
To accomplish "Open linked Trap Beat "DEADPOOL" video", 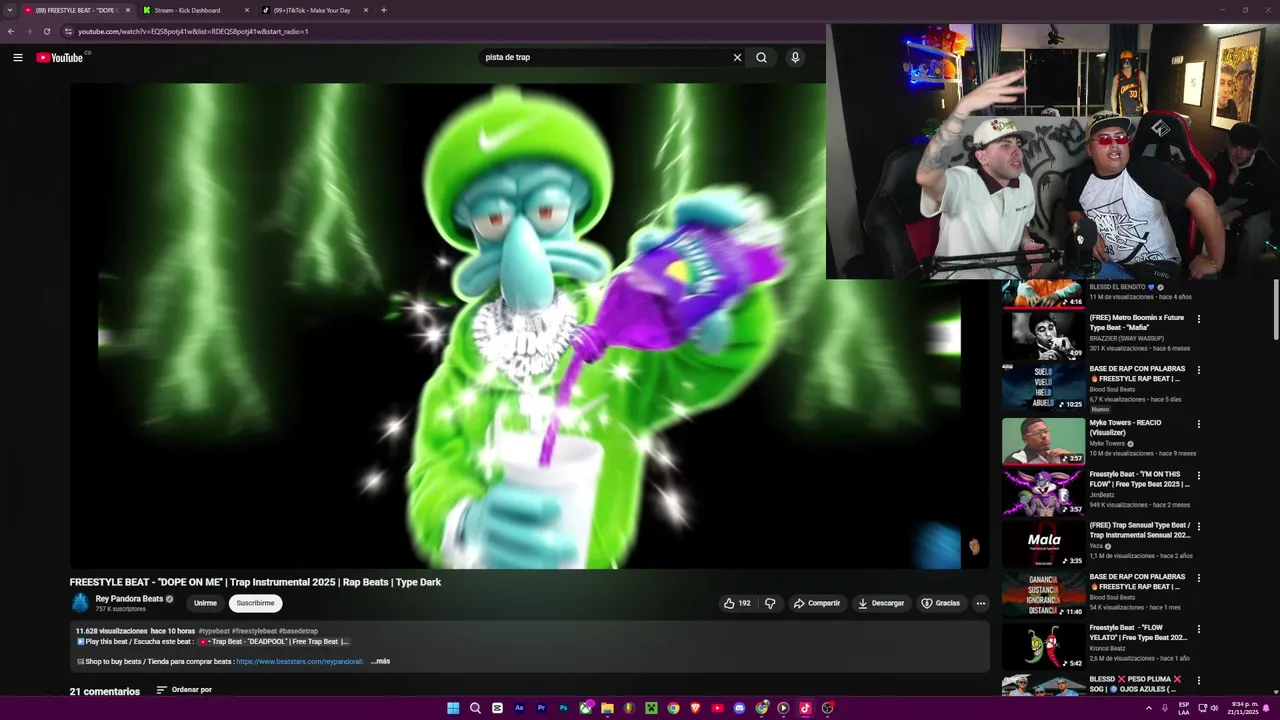I will [x=273, y=642].
